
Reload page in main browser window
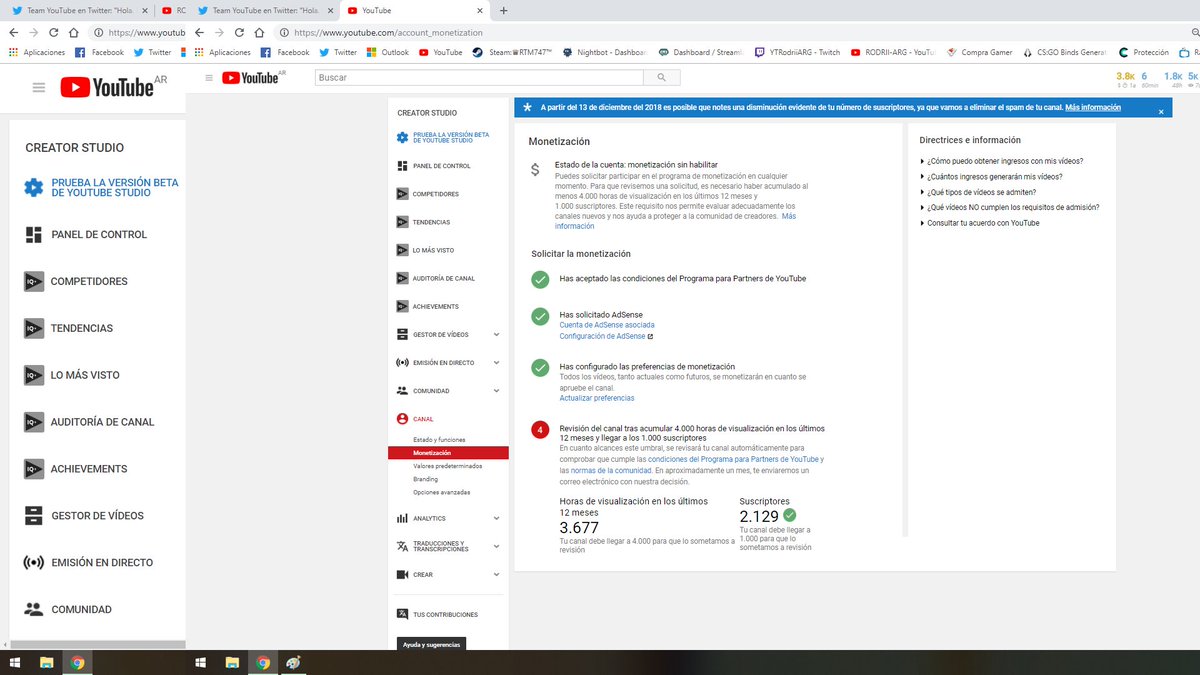[x=239, y=32]
